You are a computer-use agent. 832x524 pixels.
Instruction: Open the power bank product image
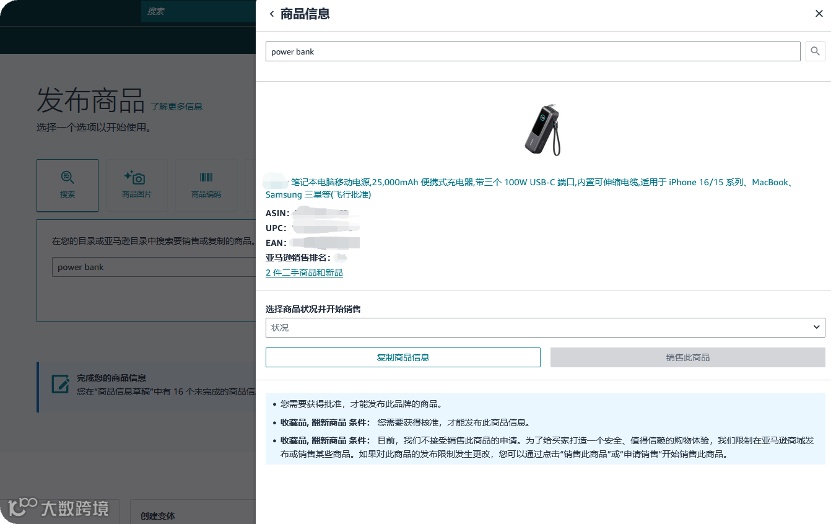pyautogui.click(x=543, y=130)
